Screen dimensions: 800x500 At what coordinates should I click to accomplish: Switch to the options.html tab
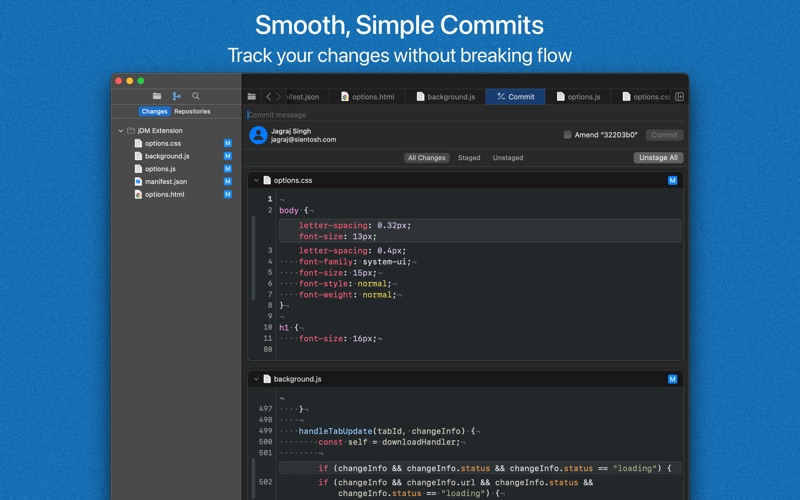coord(367,96)
